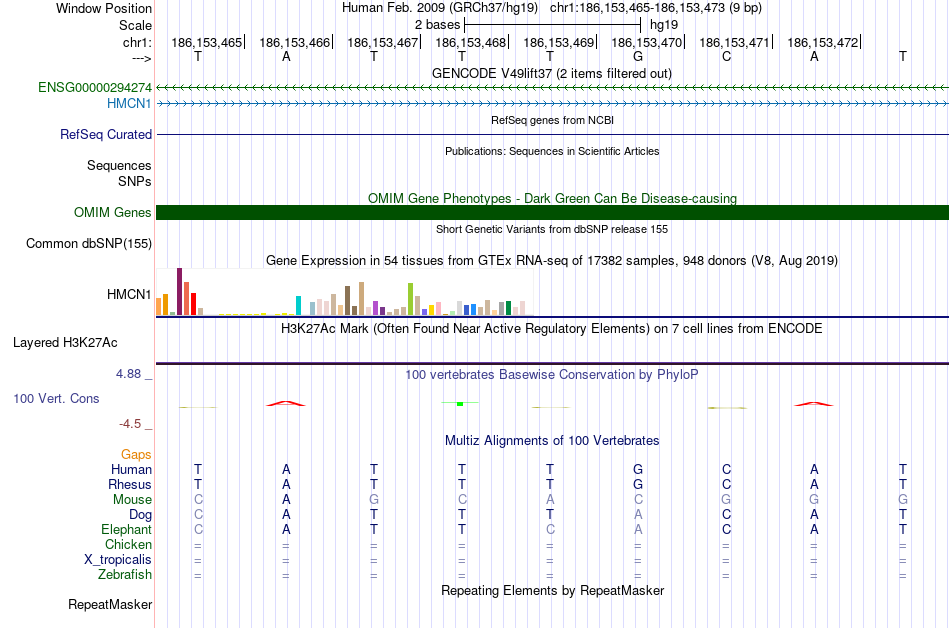This screenshot has height=628, width=950.
Task: Select the Rhesus species label
Action: click(x=130, y=484)
